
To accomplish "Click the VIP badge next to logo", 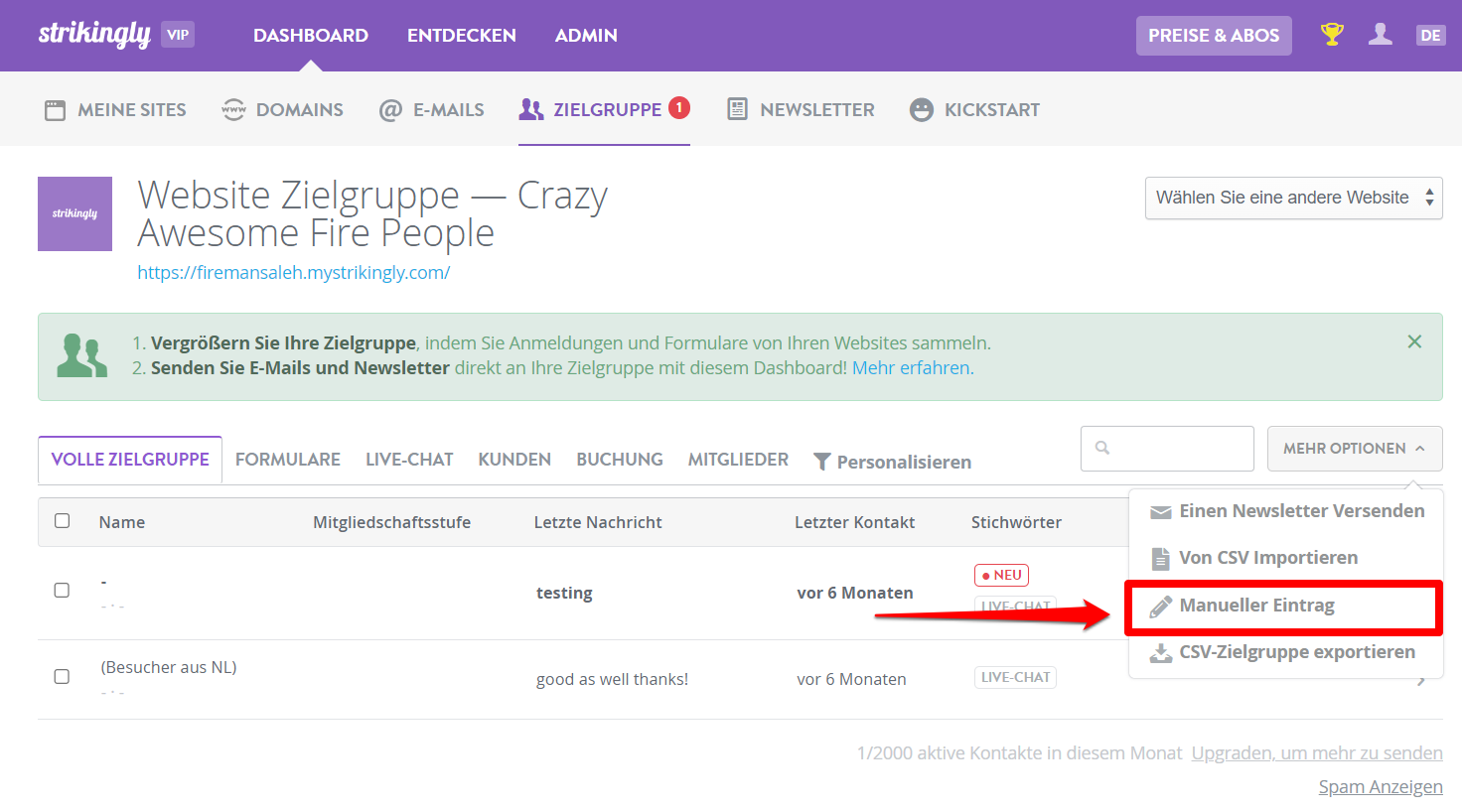I will pos(178,35).
